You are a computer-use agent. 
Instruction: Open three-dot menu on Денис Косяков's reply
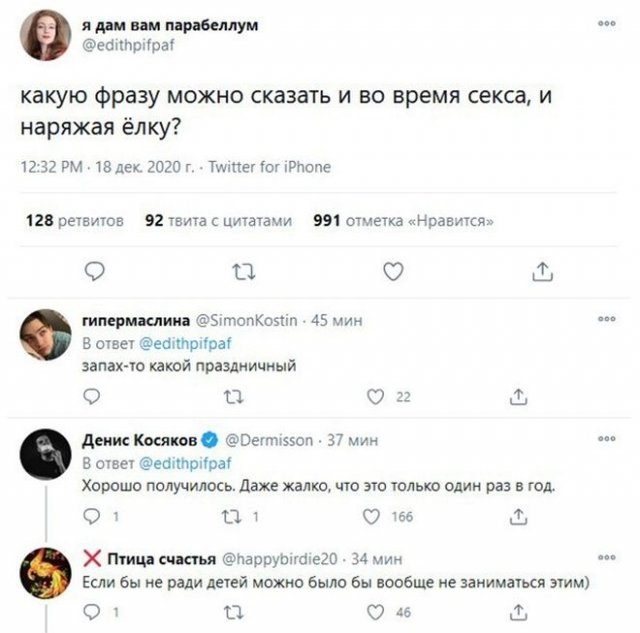[607, 438]
